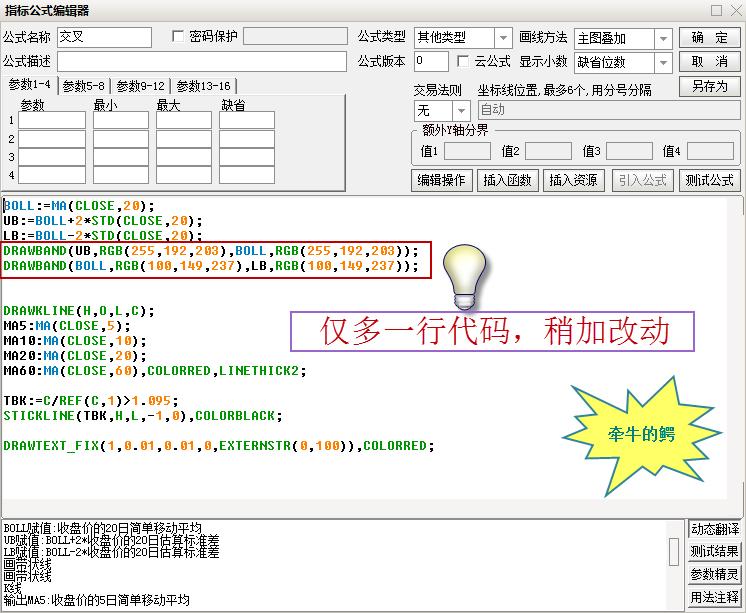Click the 另存为 (Save As) button
746x613 pixels.
click(709, 86)
